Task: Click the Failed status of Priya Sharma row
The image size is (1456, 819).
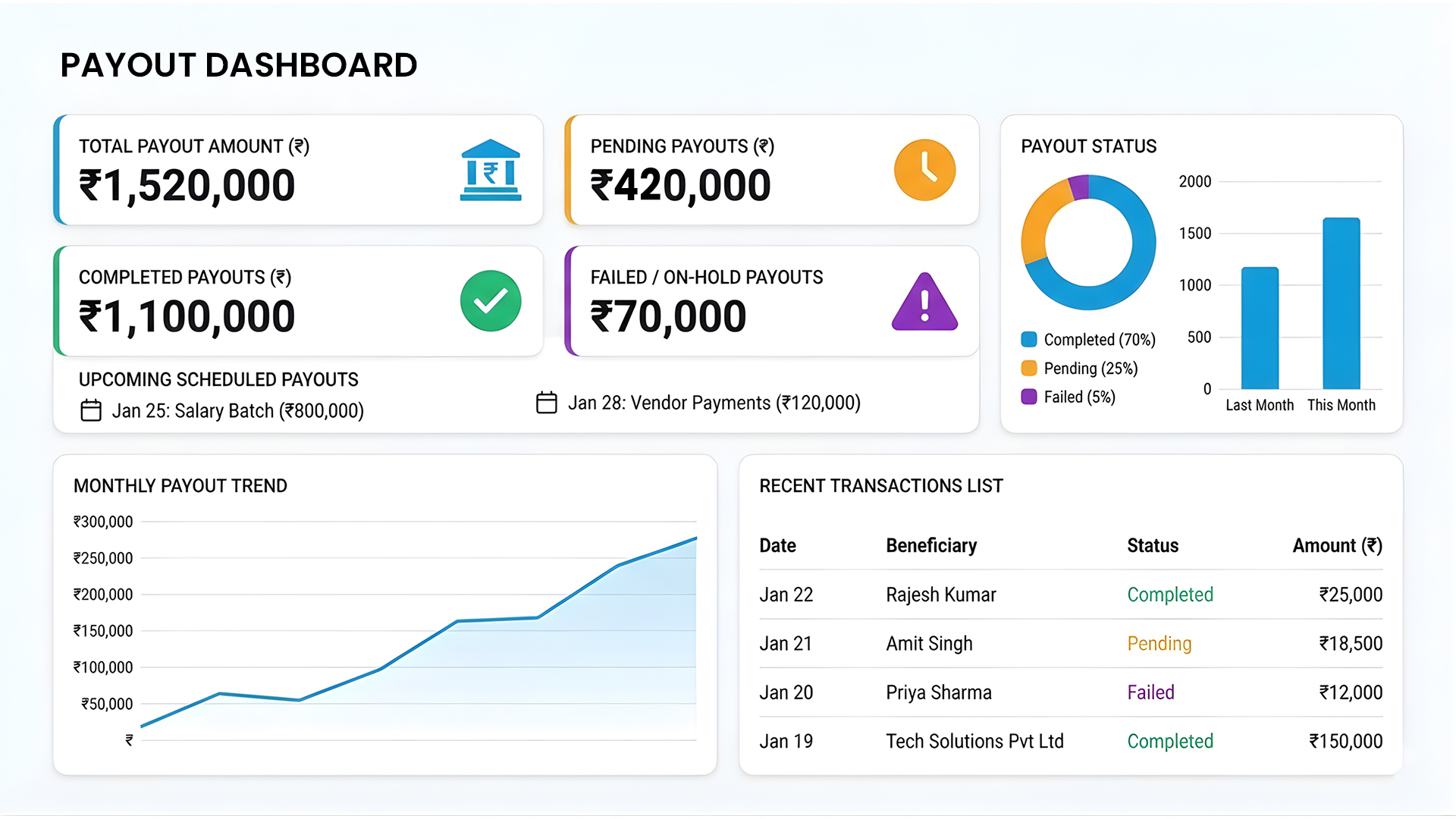Action: click(x=1150, y=692)
